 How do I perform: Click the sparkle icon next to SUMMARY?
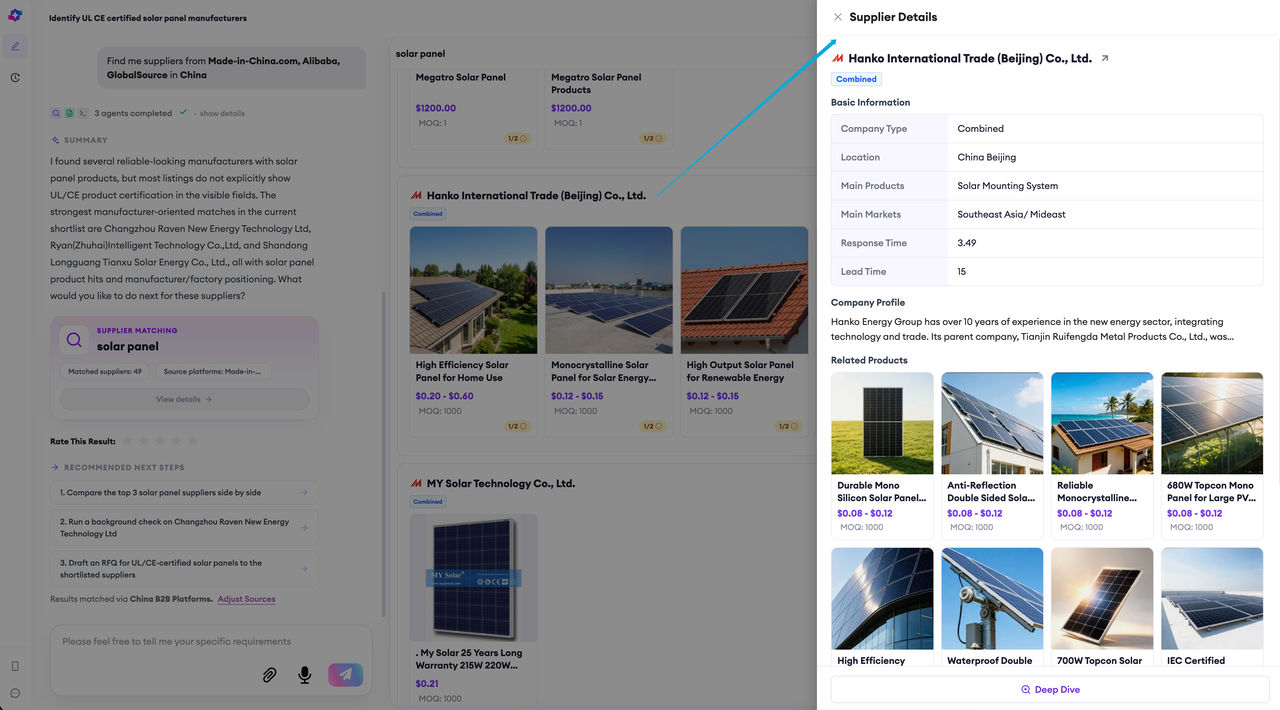[56, 140]
